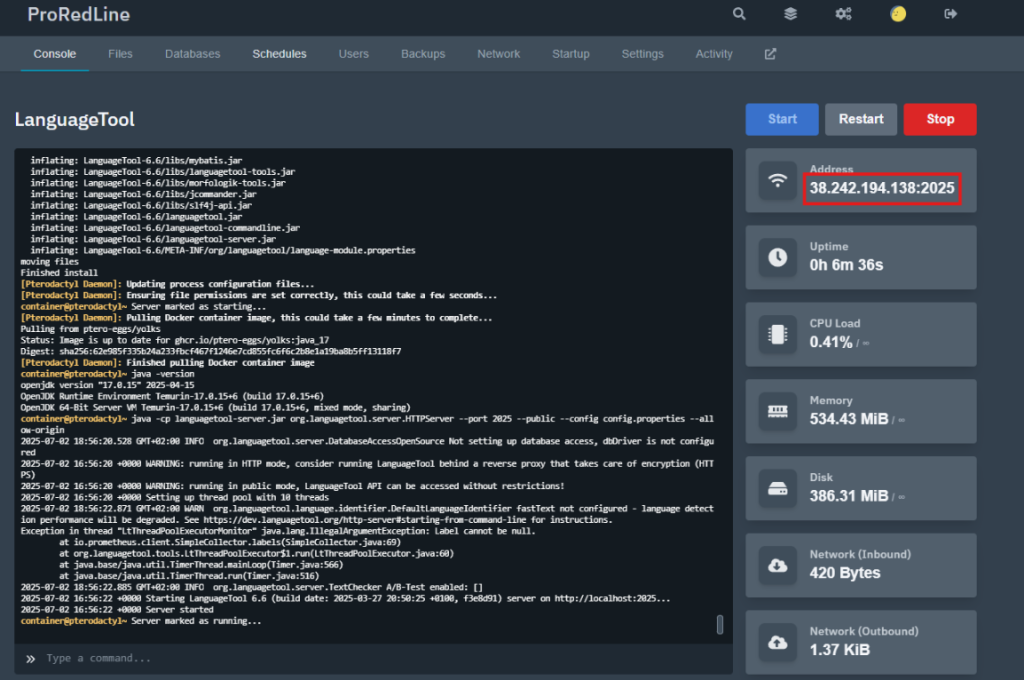Go to ProRedLine home logo

click(x=78, y=14)
